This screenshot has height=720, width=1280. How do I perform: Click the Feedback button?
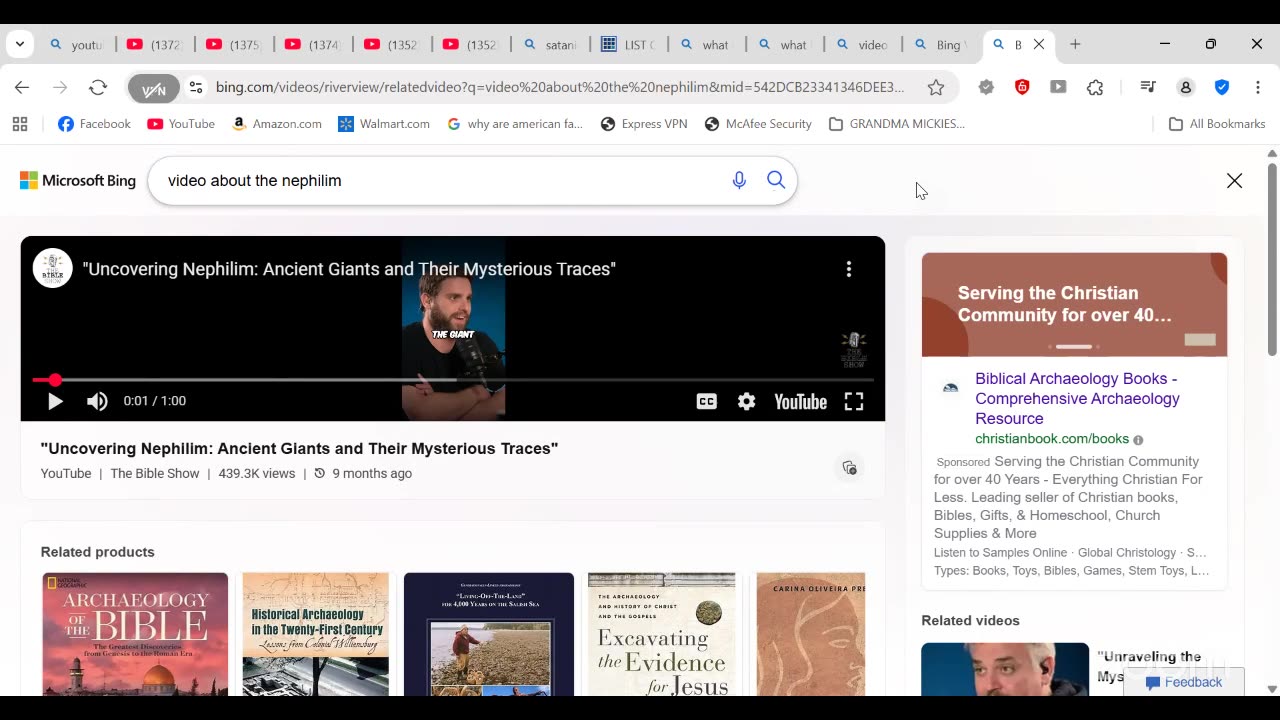point(1184,682)
